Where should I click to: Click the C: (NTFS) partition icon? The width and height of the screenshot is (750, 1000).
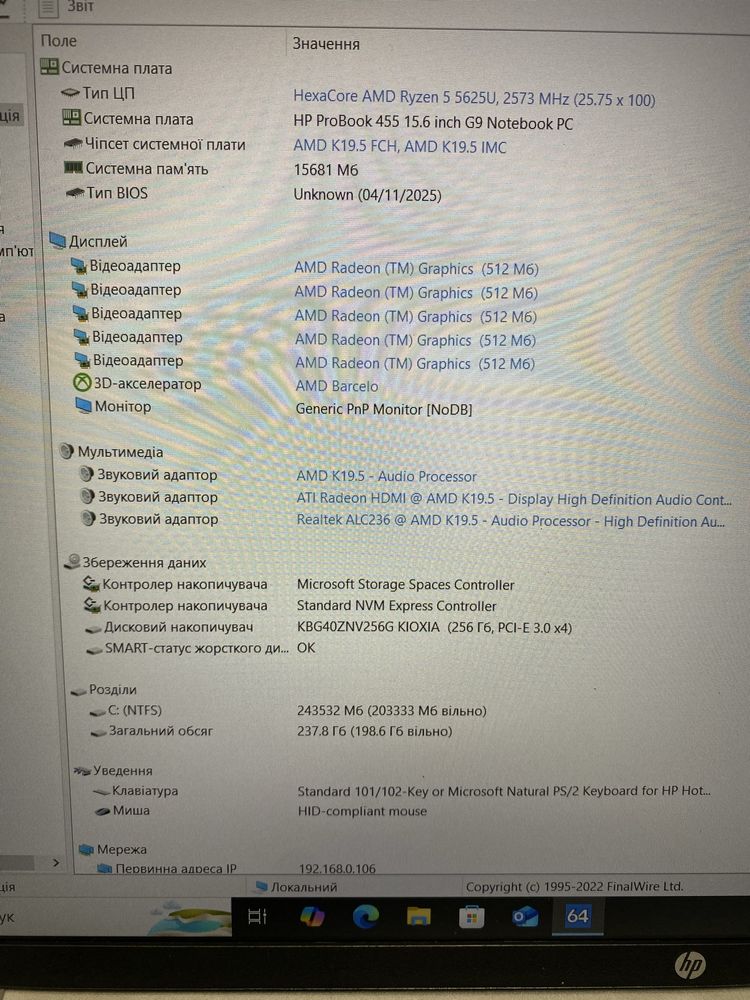(98, 711)
